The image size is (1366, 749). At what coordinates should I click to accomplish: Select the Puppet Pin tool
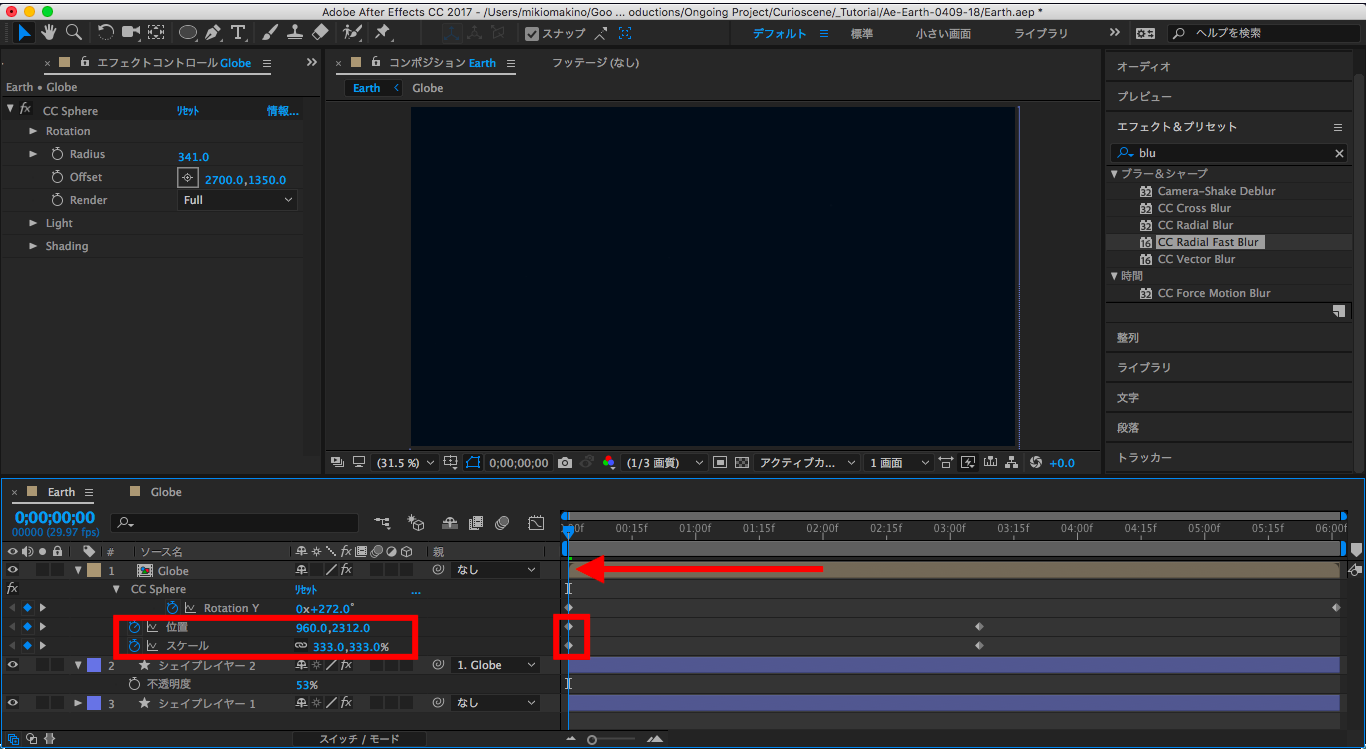pyautogui.click(x=382, y=32)
